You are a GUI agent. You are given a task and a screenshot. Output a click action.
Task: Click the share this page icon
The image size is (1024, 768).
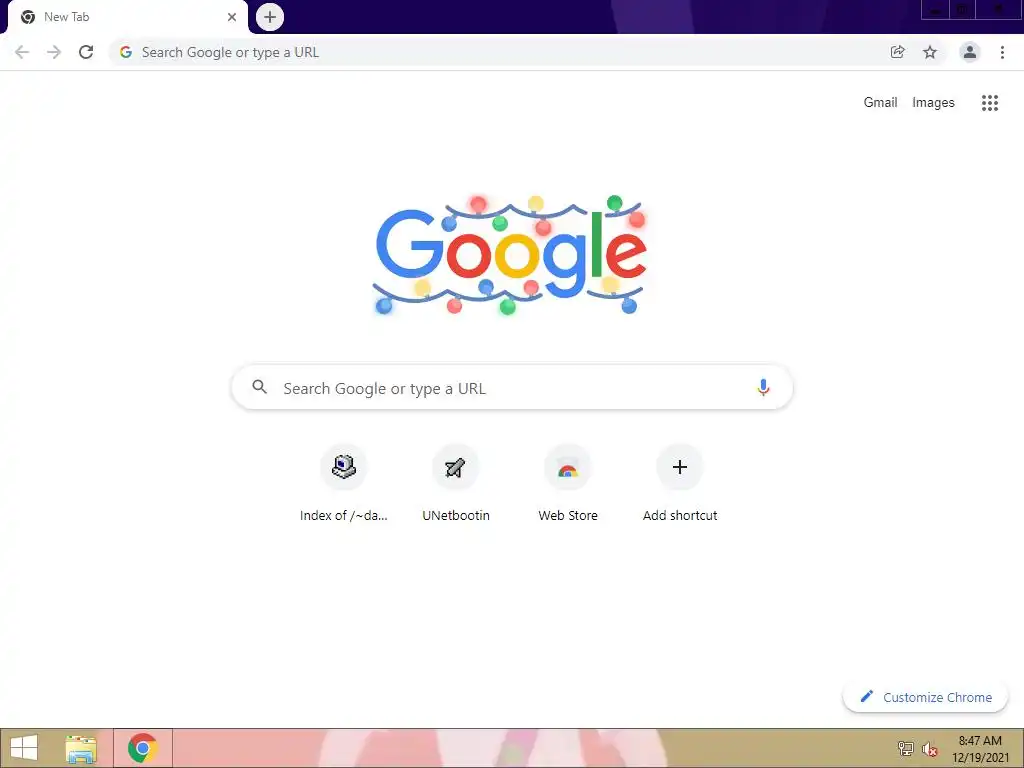(x=897, y=52)
